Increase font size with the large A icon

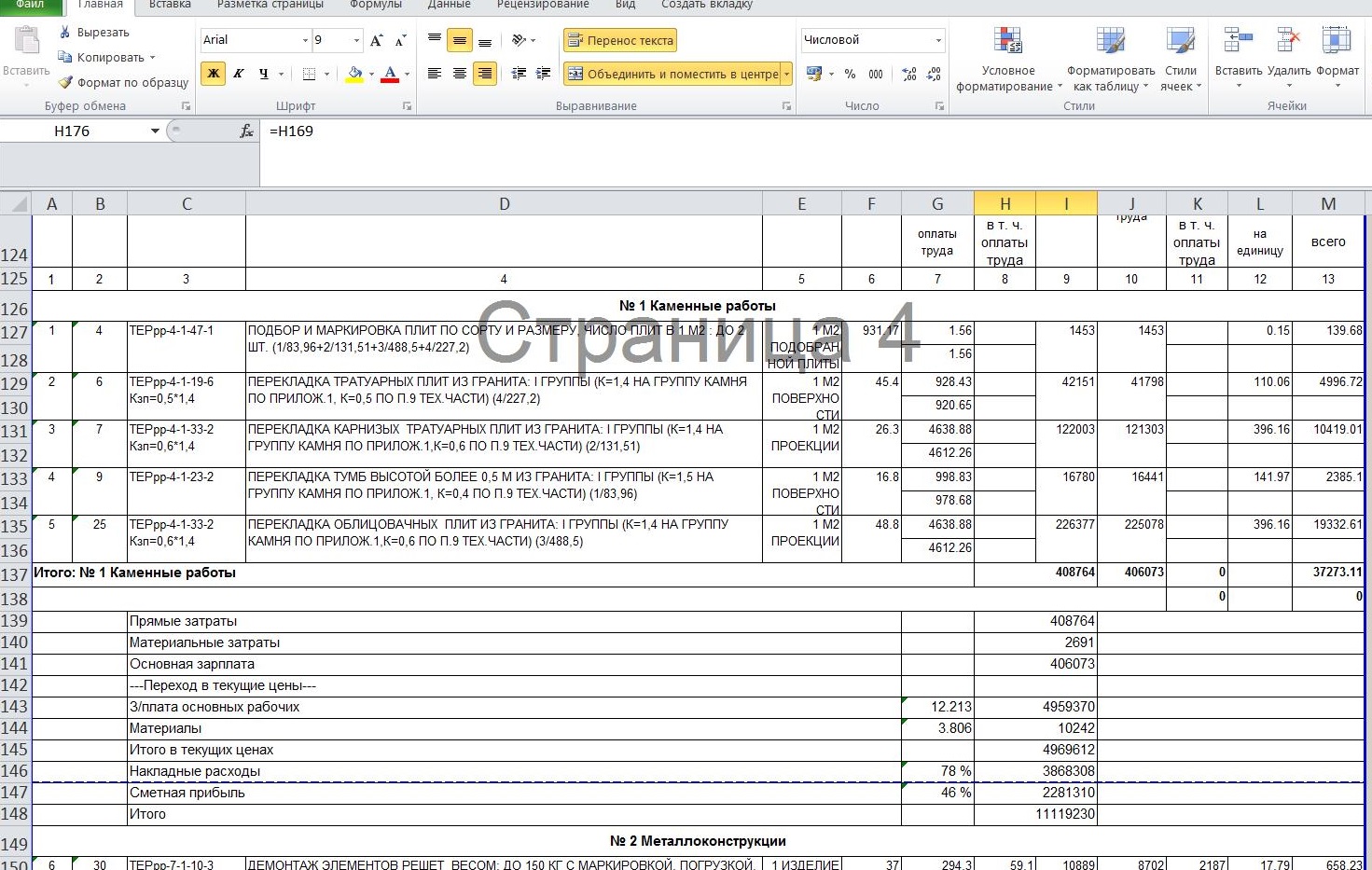pos(376,40)
